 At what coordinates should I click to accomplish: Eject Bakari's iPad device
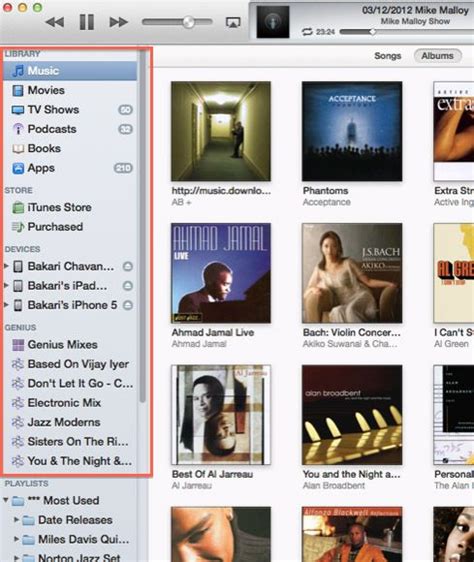[x=128, y=286]
